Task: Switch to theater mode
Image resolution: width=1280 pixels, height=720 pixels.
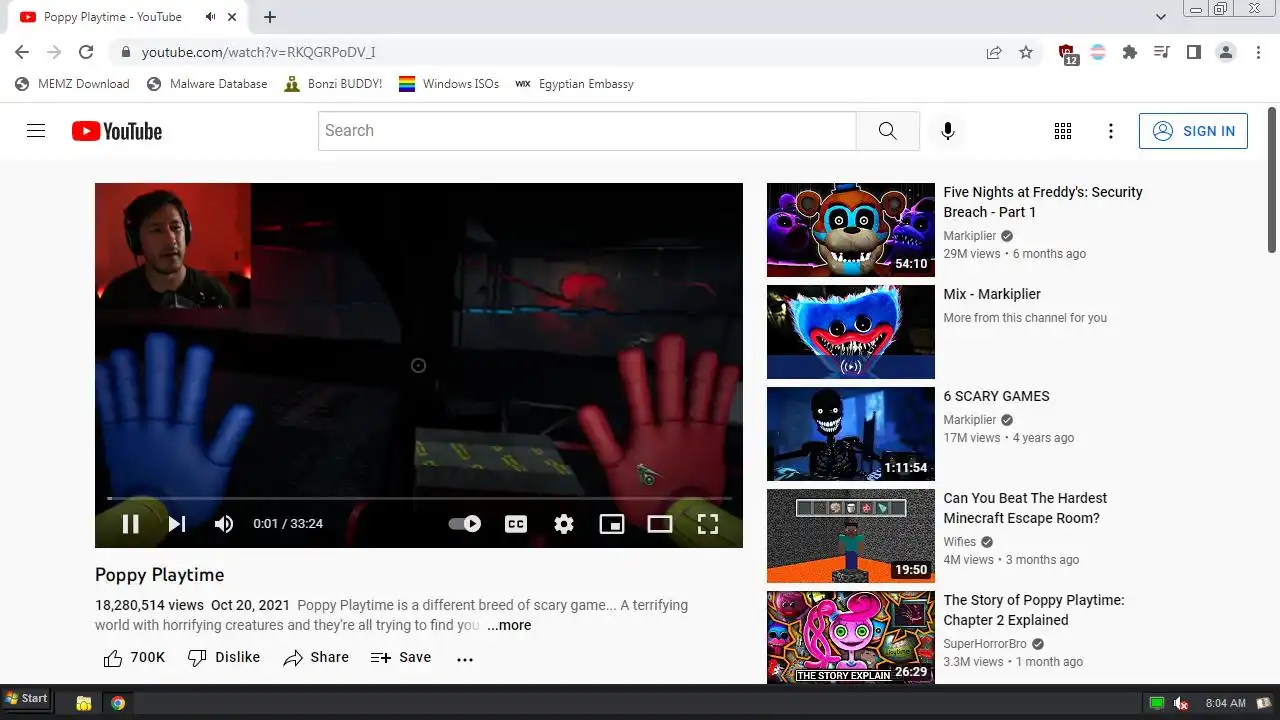Action: (660, 524)
